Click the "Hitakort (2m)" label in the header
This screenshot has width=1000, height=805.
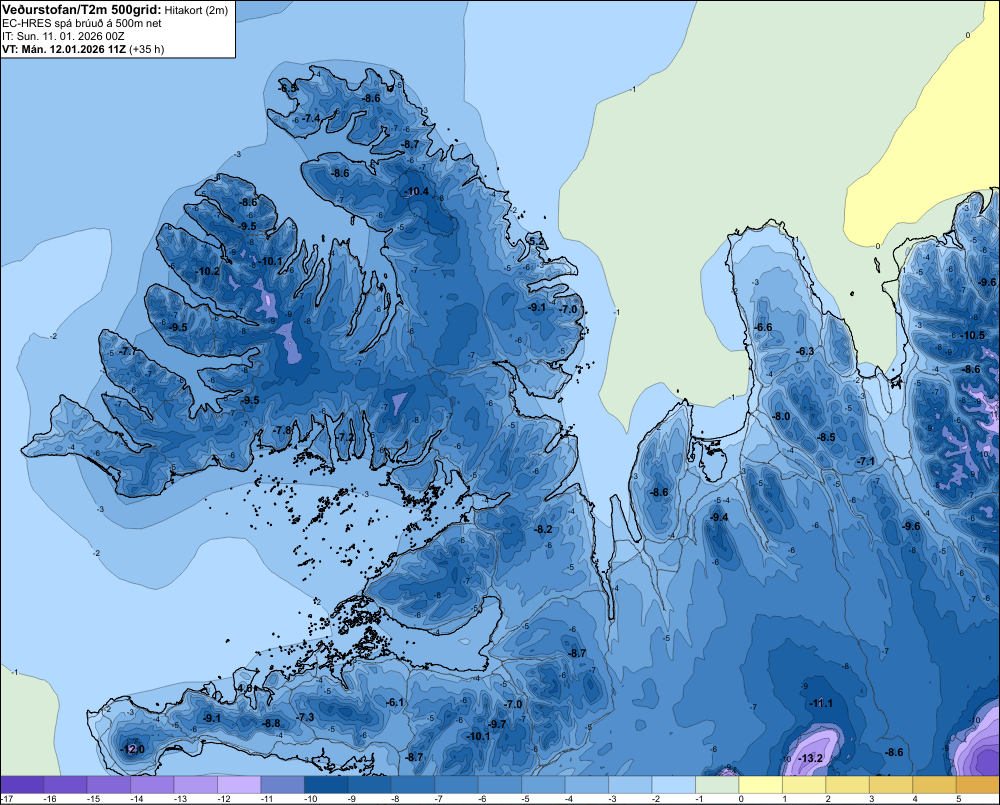pos(196,10)
